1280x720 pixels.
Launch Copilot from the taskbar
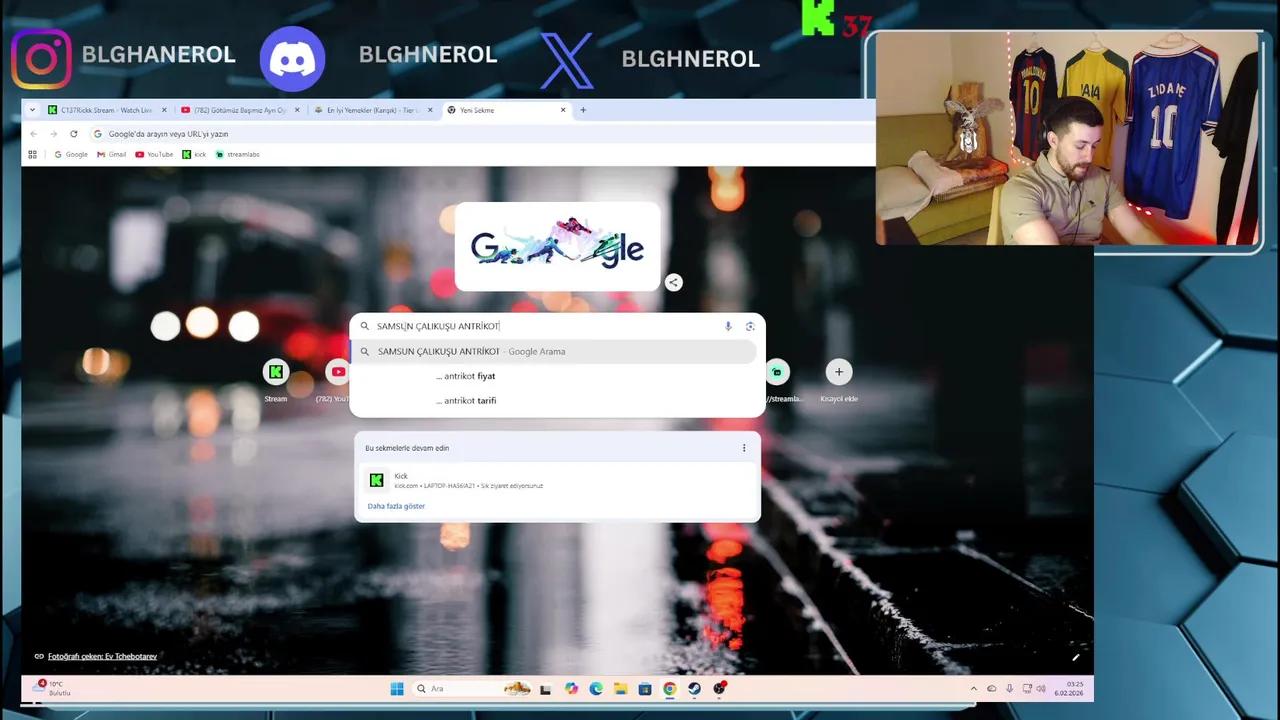571,689
